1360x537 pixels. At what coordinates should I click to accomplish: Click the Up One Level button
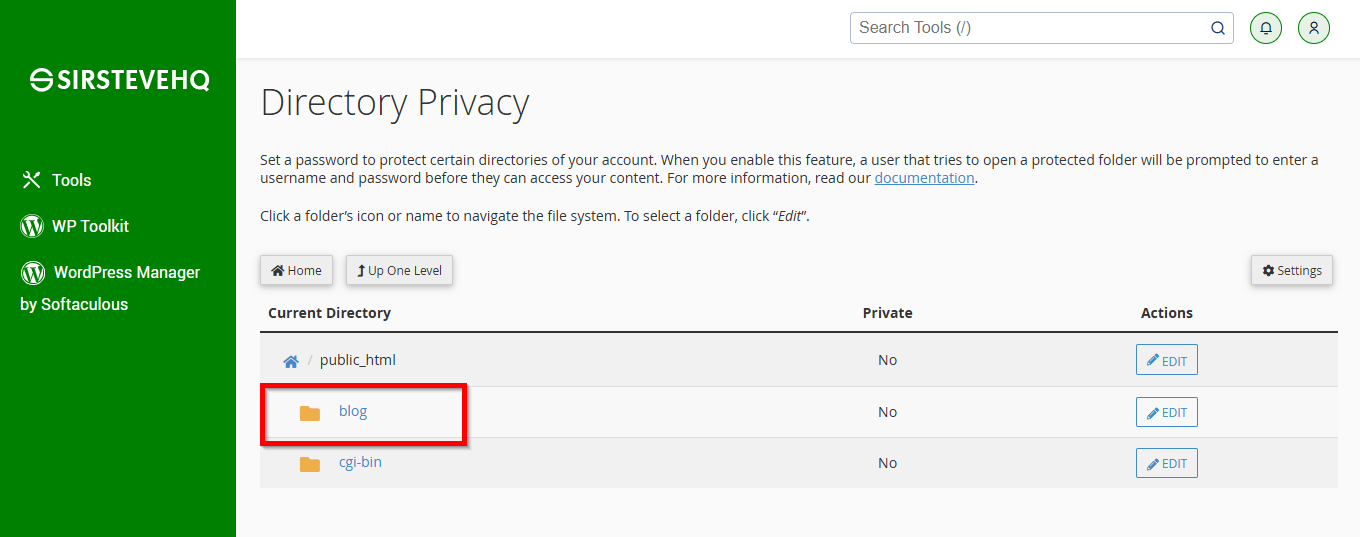coord(400,270)
